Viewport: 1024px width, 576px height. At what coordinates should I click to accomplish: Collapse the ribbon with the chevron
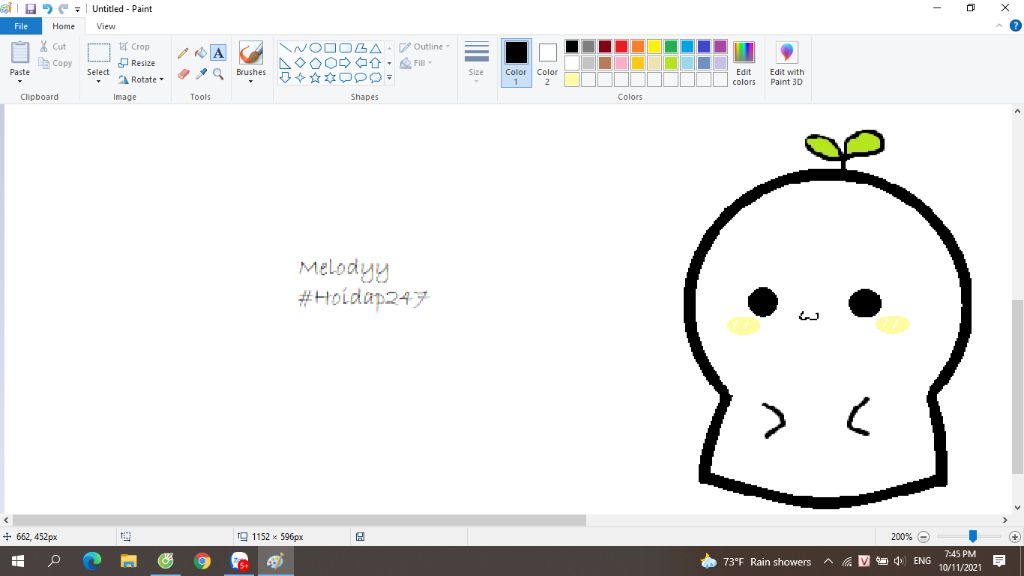pyautogui.click(x=999, y=26)
